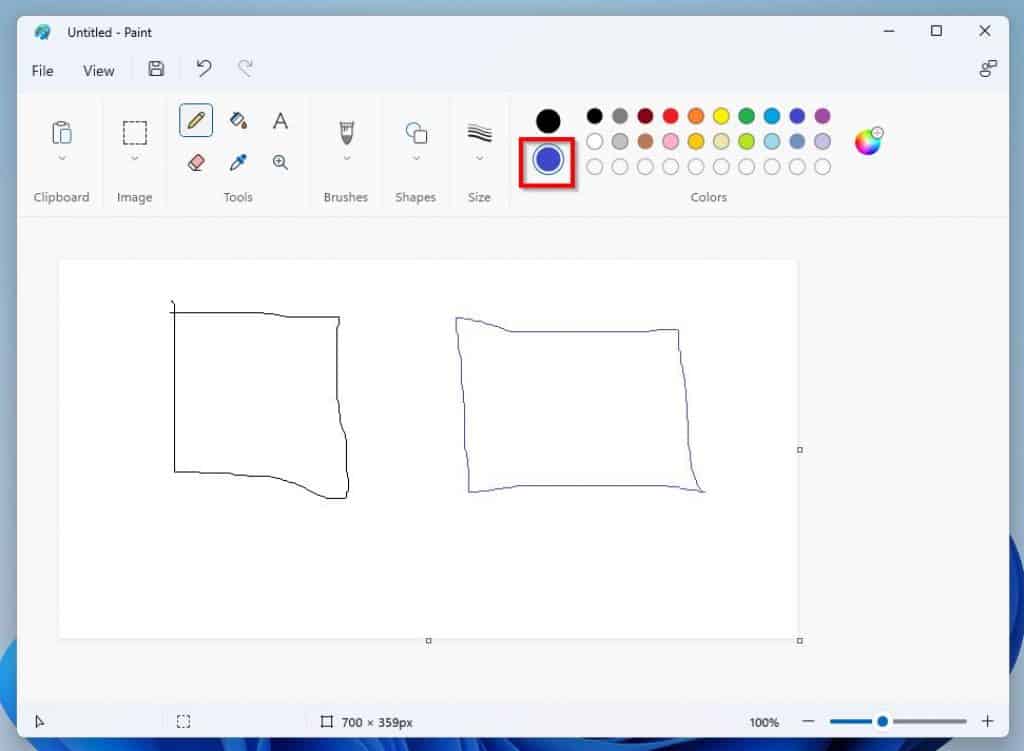
Task: Click the Redo arrow
Action: (245, 68)
